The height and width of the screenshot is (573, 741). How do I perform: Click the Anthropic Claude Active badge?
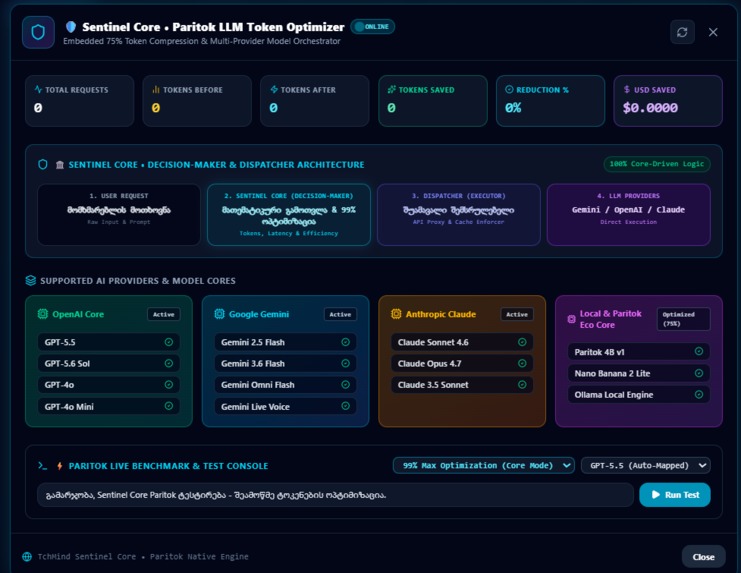click(x=517, y=314)
